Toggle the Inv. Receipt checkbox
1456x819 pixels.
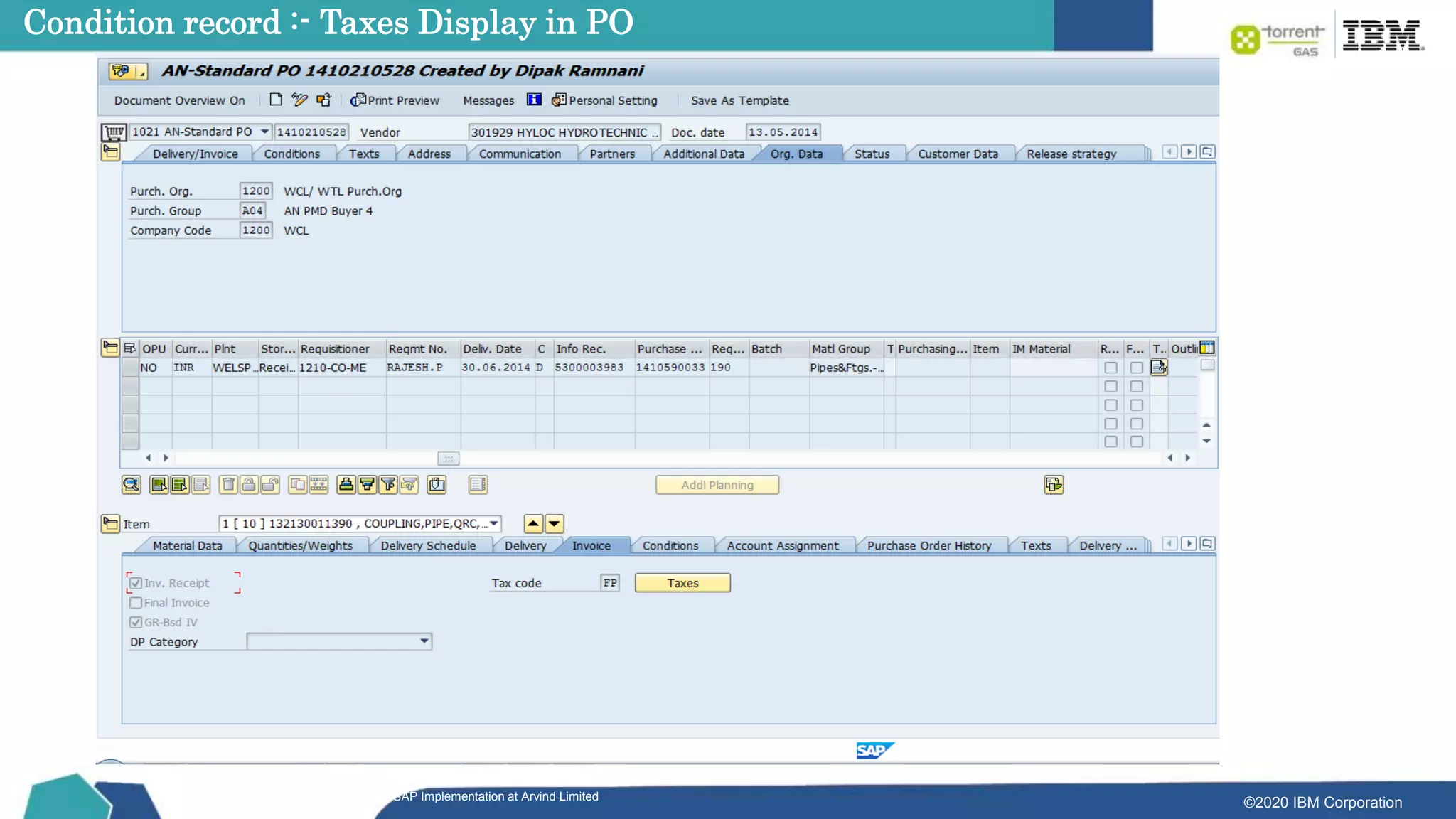[x=136, y=583]
